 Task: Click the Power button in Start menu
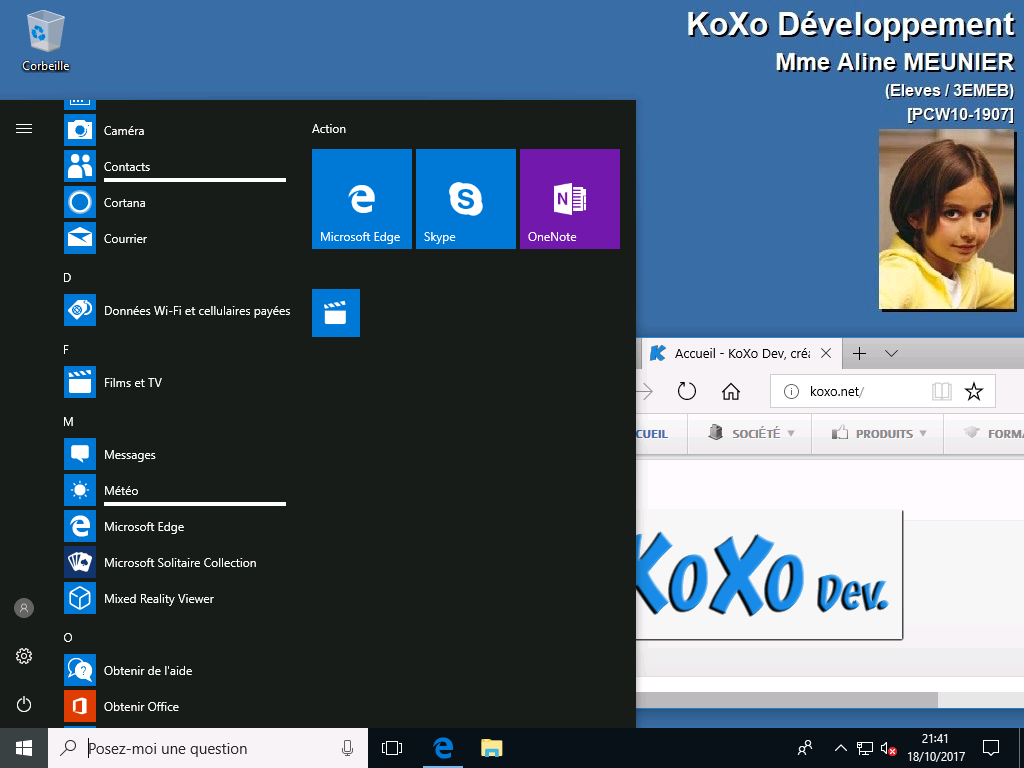pyautogui.click(x=24, y=704)
